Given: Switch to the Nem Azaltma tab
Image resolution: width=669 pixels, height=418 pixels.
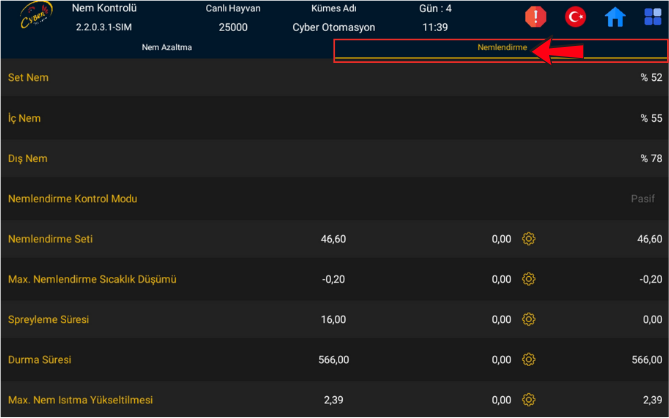Looking at the screenshot, I should pyautogui.click(x=166, y=47).
